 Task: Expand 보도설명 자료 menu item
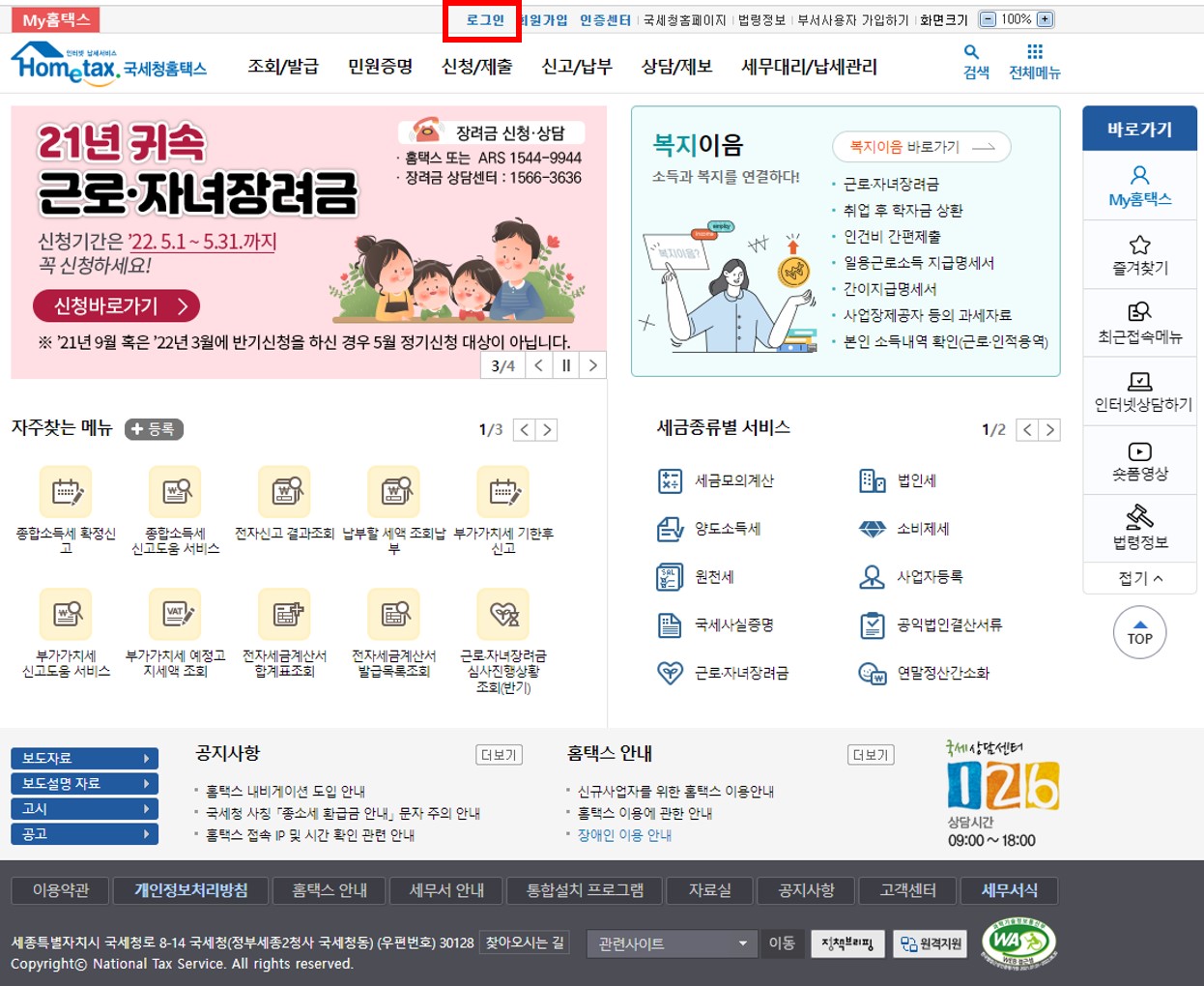pos(84,783)
